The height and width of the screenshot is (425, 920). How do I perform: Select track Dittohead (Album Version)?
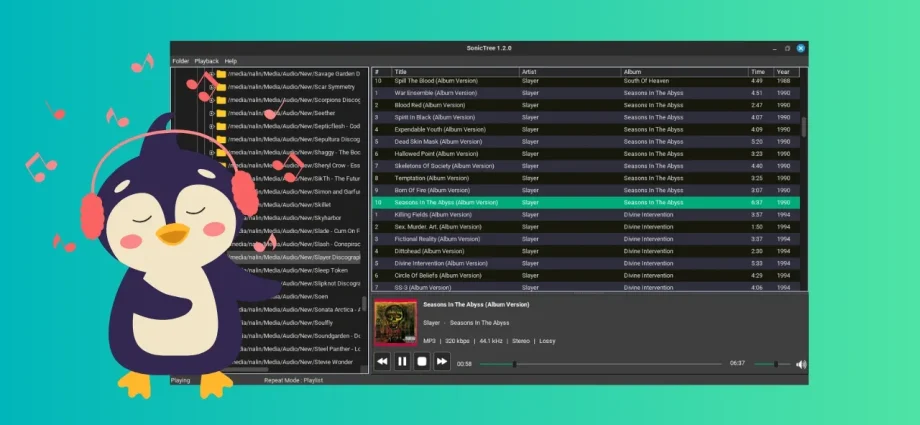point(586,251)
